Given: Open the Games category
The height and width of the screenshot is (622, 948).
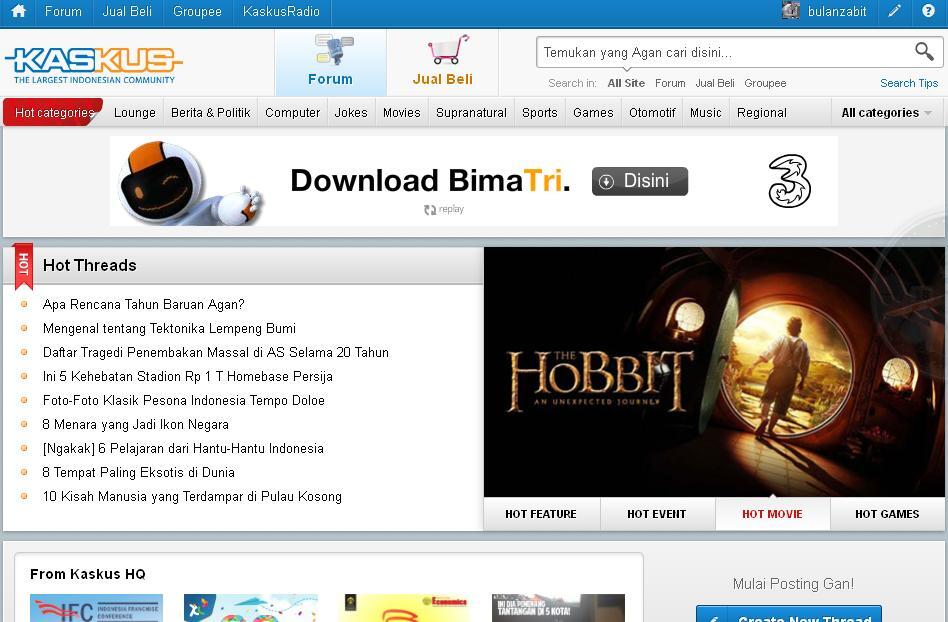Looking at the screenshot, I should (x=593, y=113).
